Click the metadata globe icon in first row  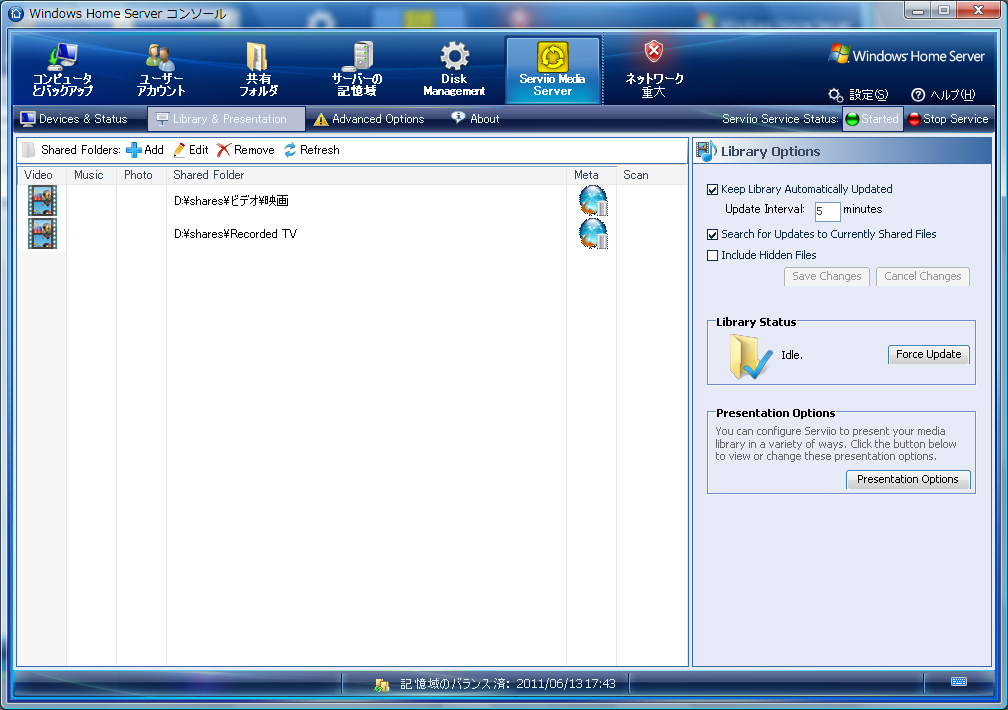point(592,201)
